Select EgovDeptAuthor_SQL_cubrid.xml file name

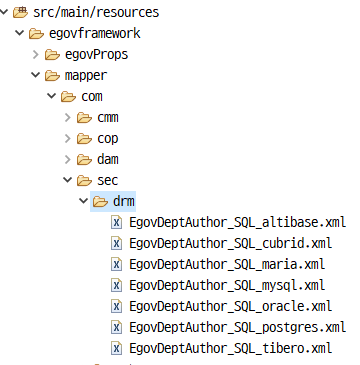click(231, 244)
